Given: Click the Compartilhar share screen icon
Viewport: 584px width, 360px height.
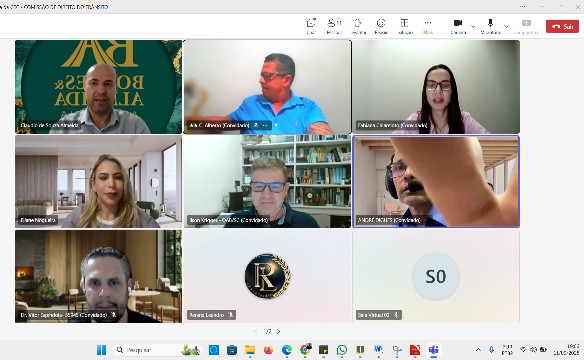Looking at the screenshot, I should (x=526, y=25).
